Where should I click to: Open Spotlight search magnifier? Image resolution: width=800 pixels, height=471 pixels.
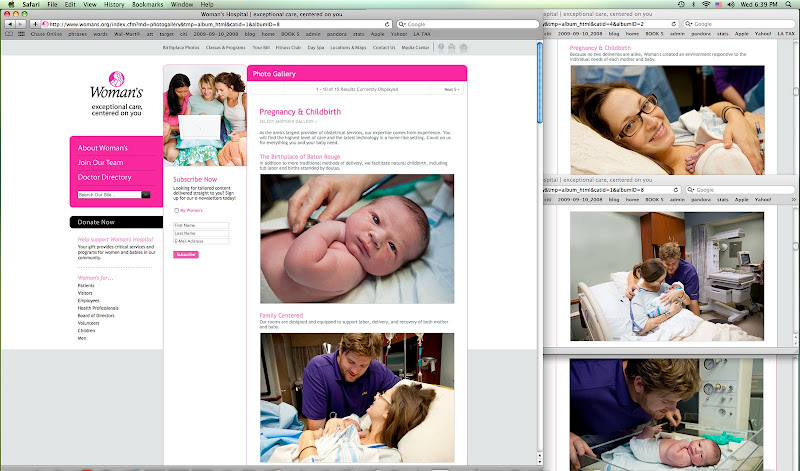click(x=790, y=4)
